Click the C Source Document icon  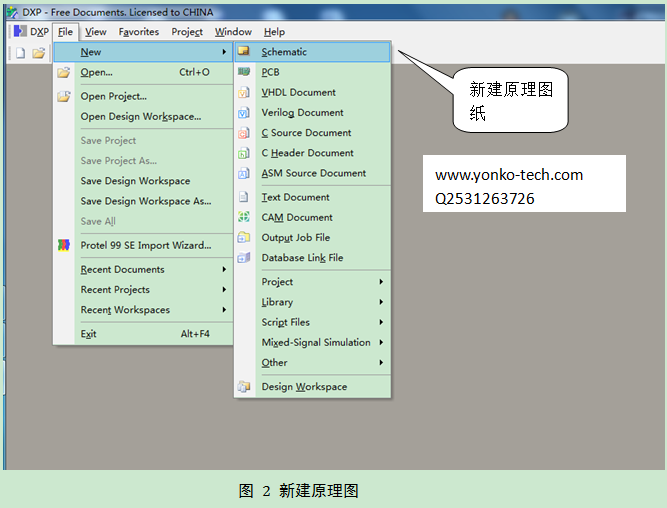pos(243,133)
